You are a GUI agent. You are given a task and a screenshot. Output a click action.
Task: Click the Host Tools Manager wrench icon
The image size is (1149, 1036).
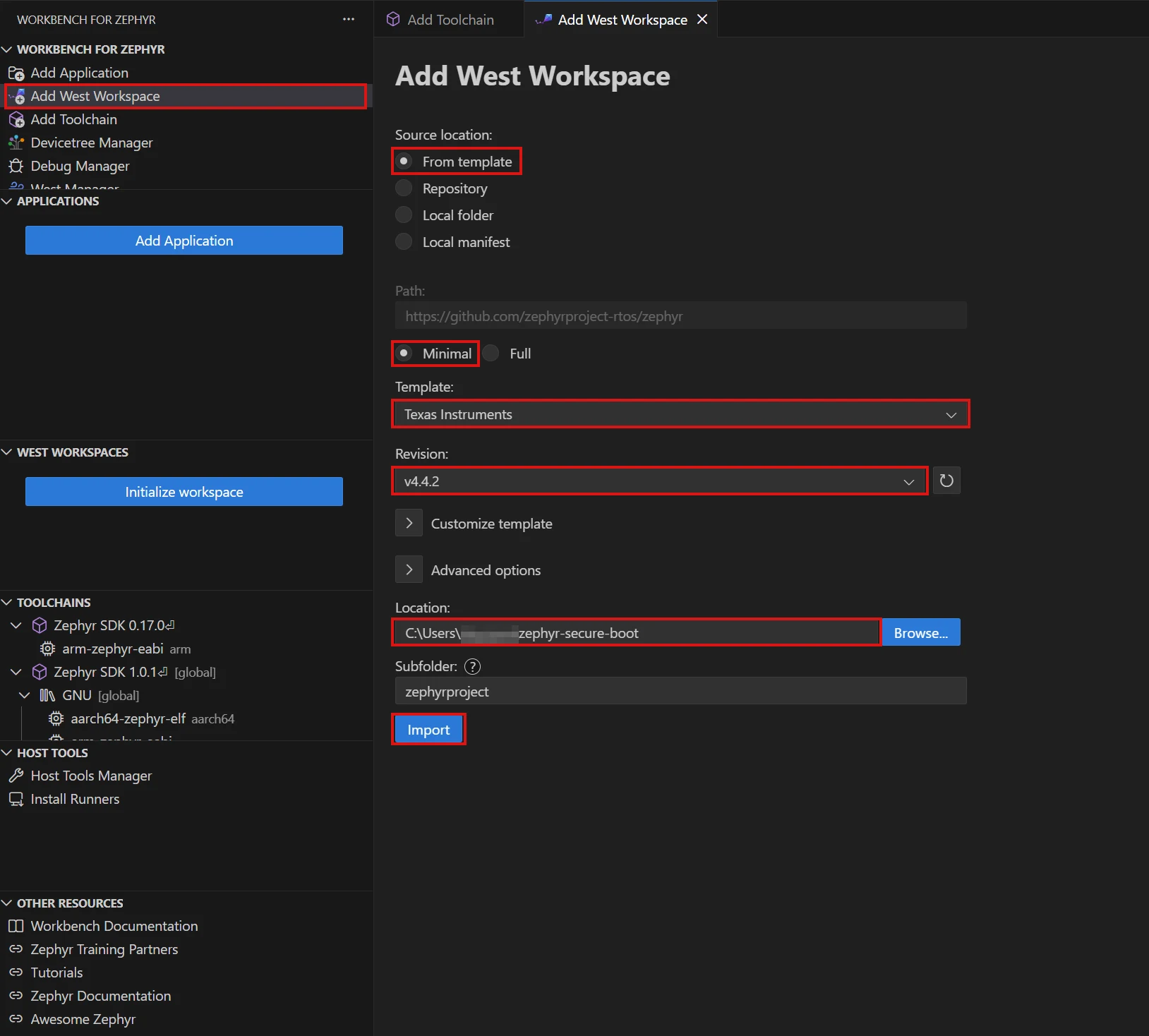pyautogui.click(x=16, y=776)
